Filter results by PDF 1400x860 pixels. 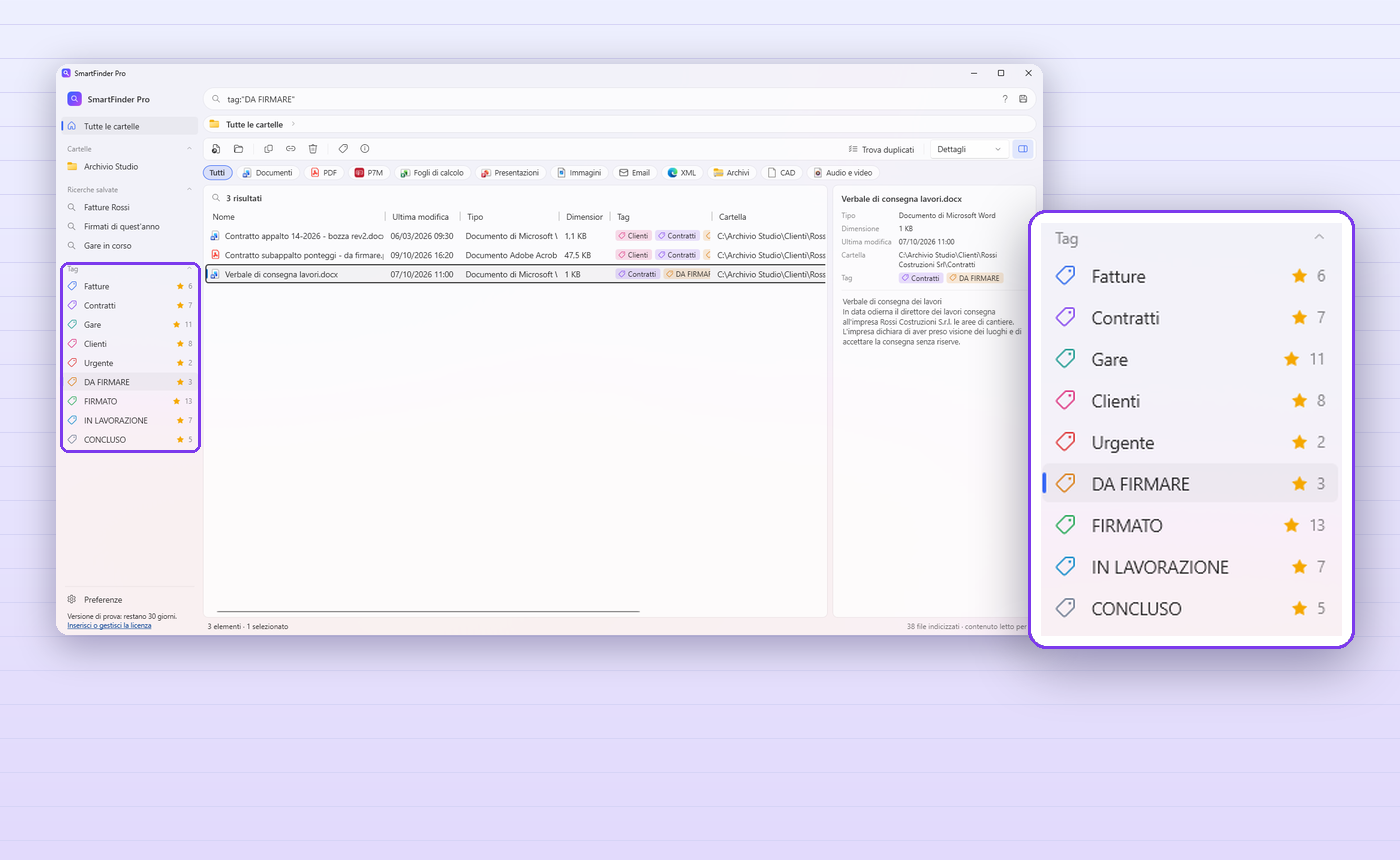click(x=323, y=173)
